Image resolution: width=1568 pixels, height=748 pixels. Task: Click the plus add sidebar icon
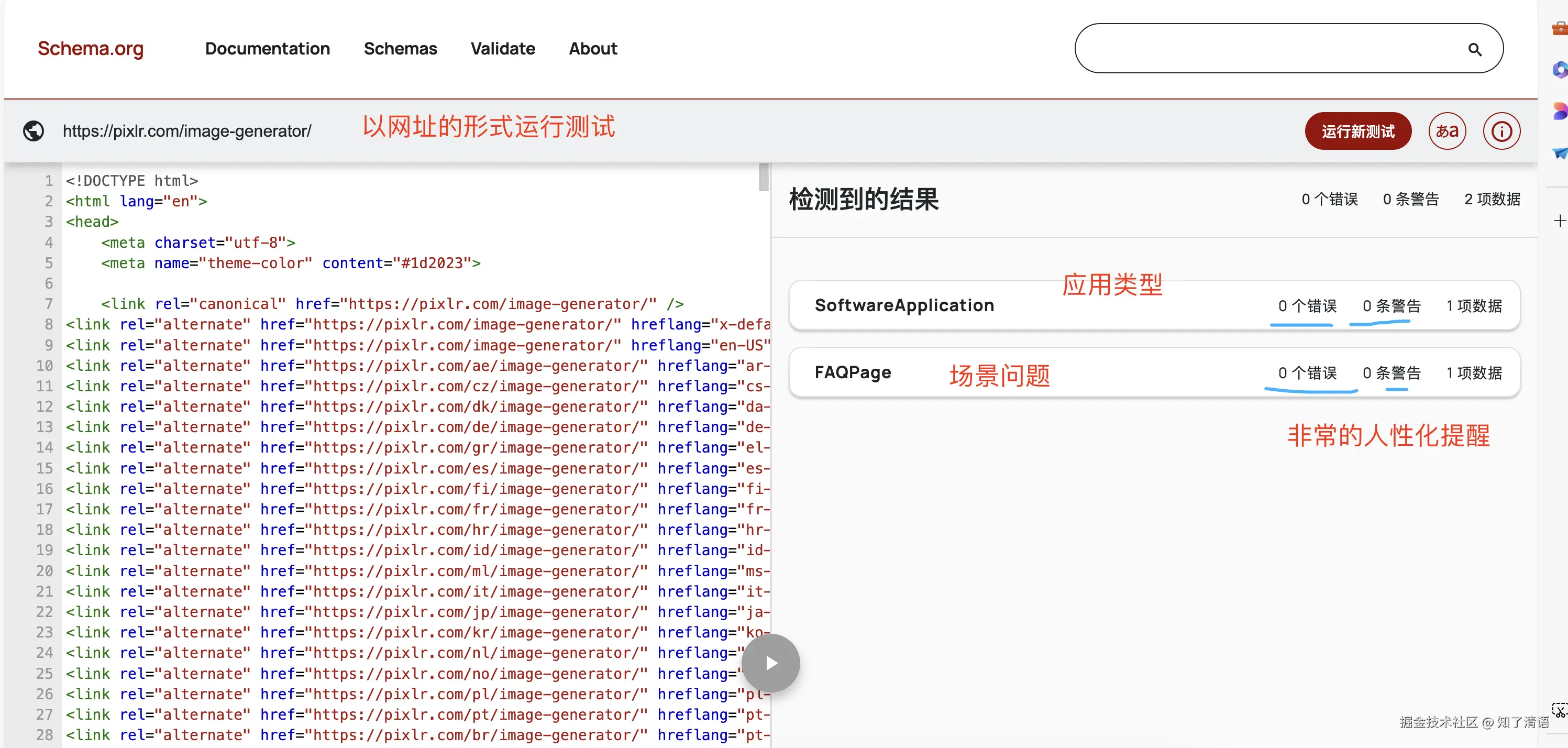(x=1560, y=221)
